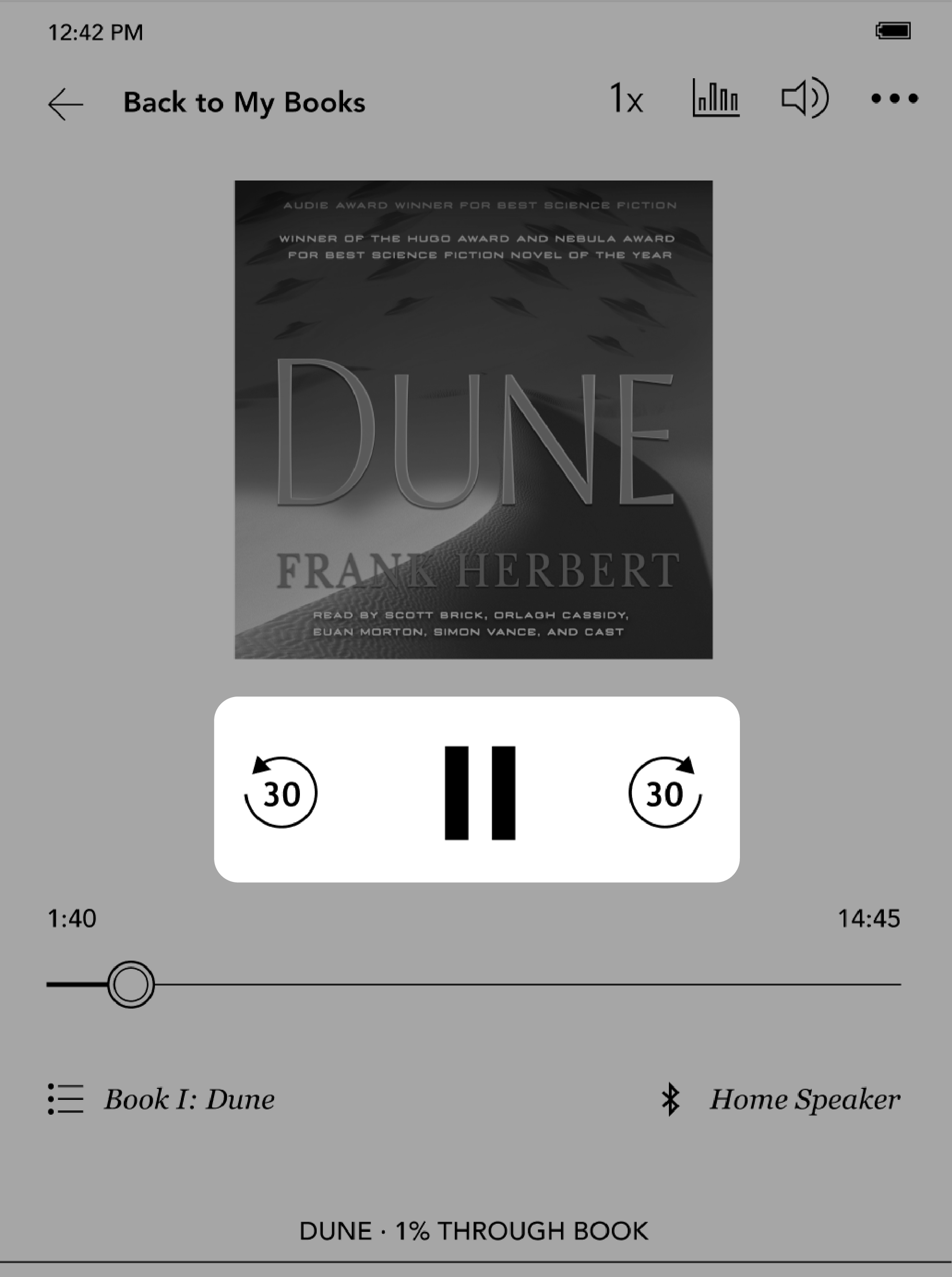Open listening stats bar chart icon

[x=716, y=100]
